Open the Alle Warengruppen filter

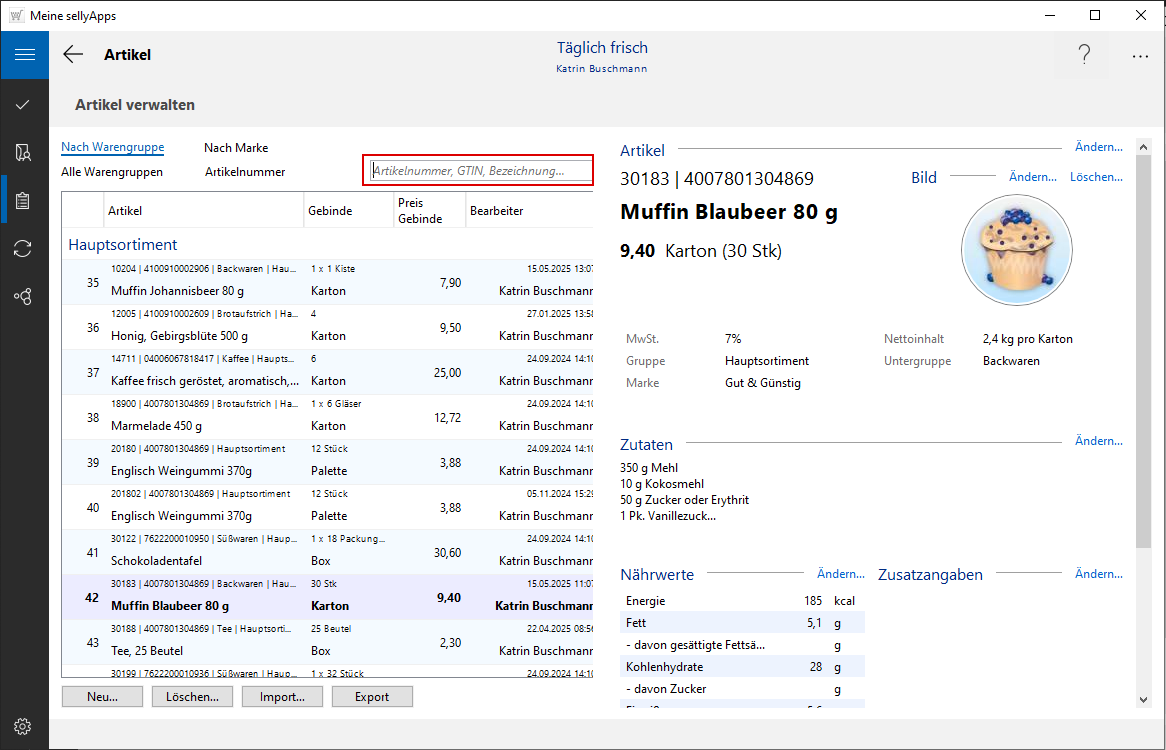pyautogui.click(x=112, y=172)
